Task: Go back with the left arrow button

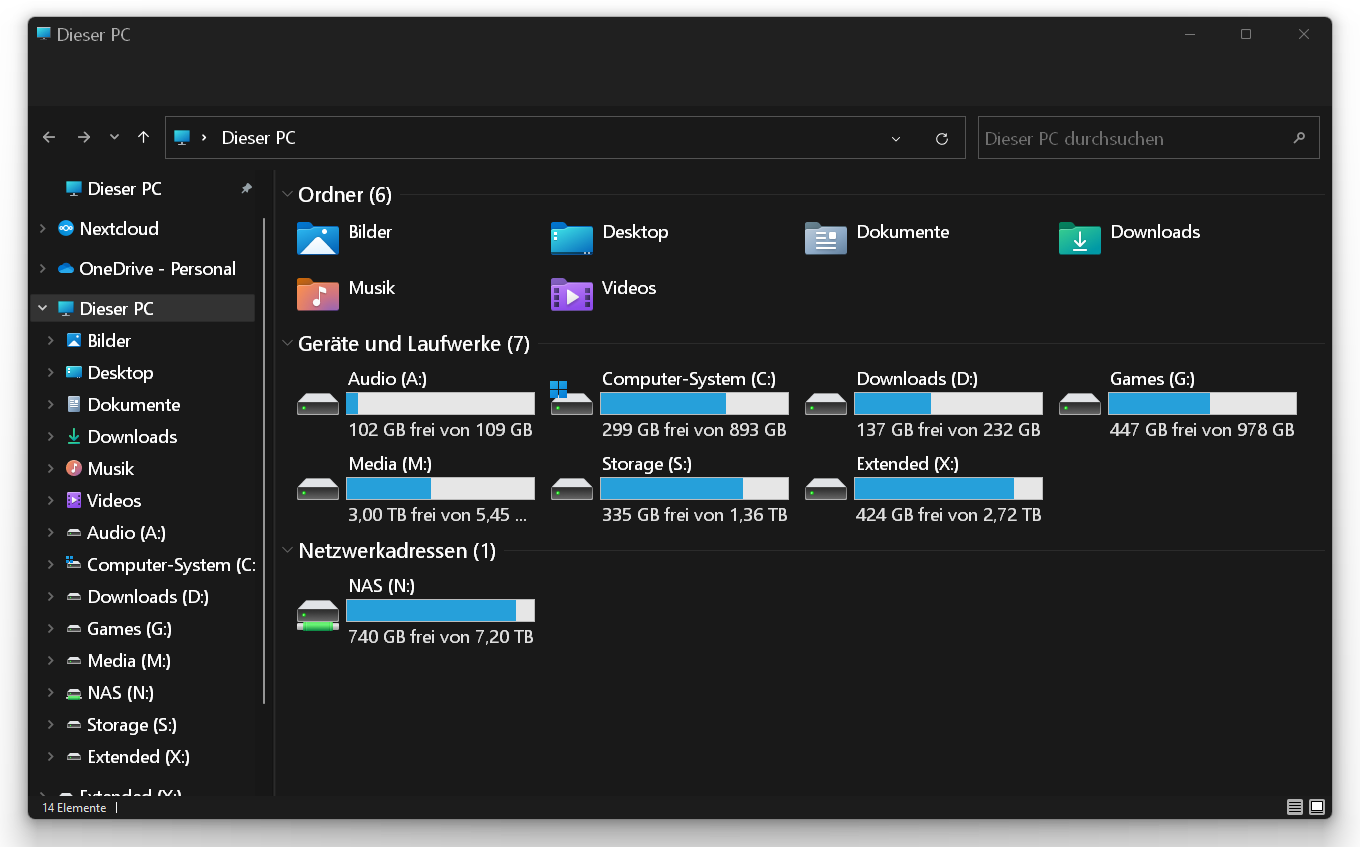Action: point(49,138)
